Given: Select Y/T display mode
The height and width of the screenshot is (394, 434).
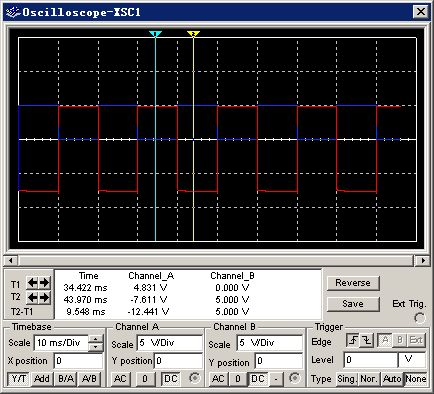Looking at the screenshot, I should 19,379.
